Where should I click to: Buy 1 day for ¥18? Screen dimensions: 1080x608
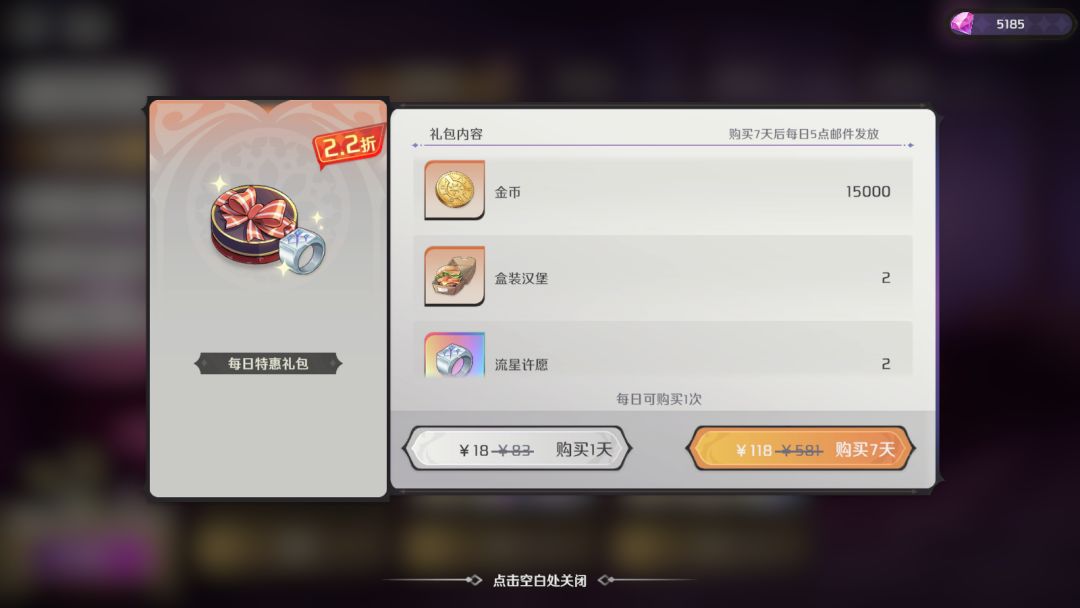pos(517,449)
